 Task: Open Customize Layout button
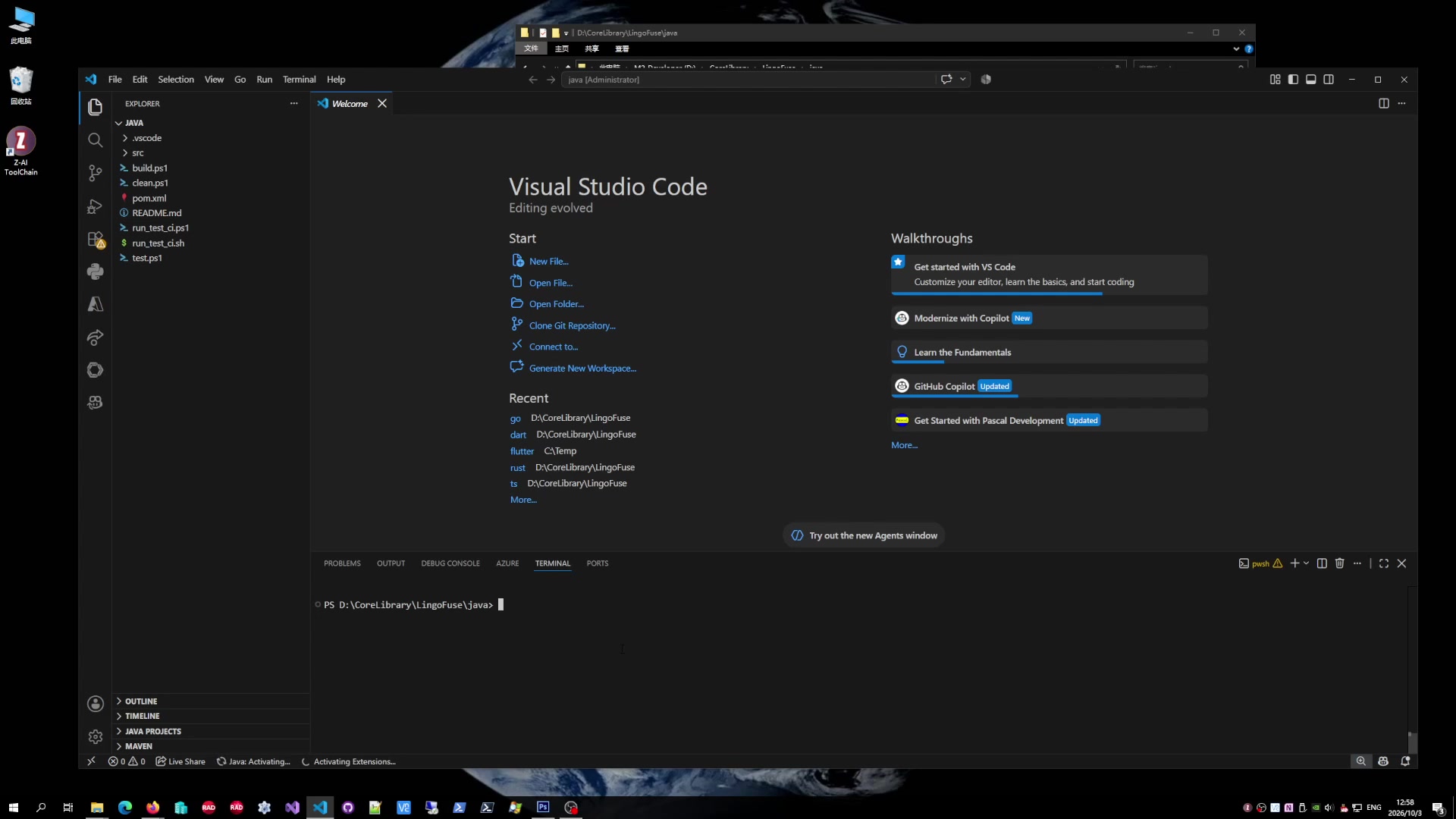(x=1276, y=80)
